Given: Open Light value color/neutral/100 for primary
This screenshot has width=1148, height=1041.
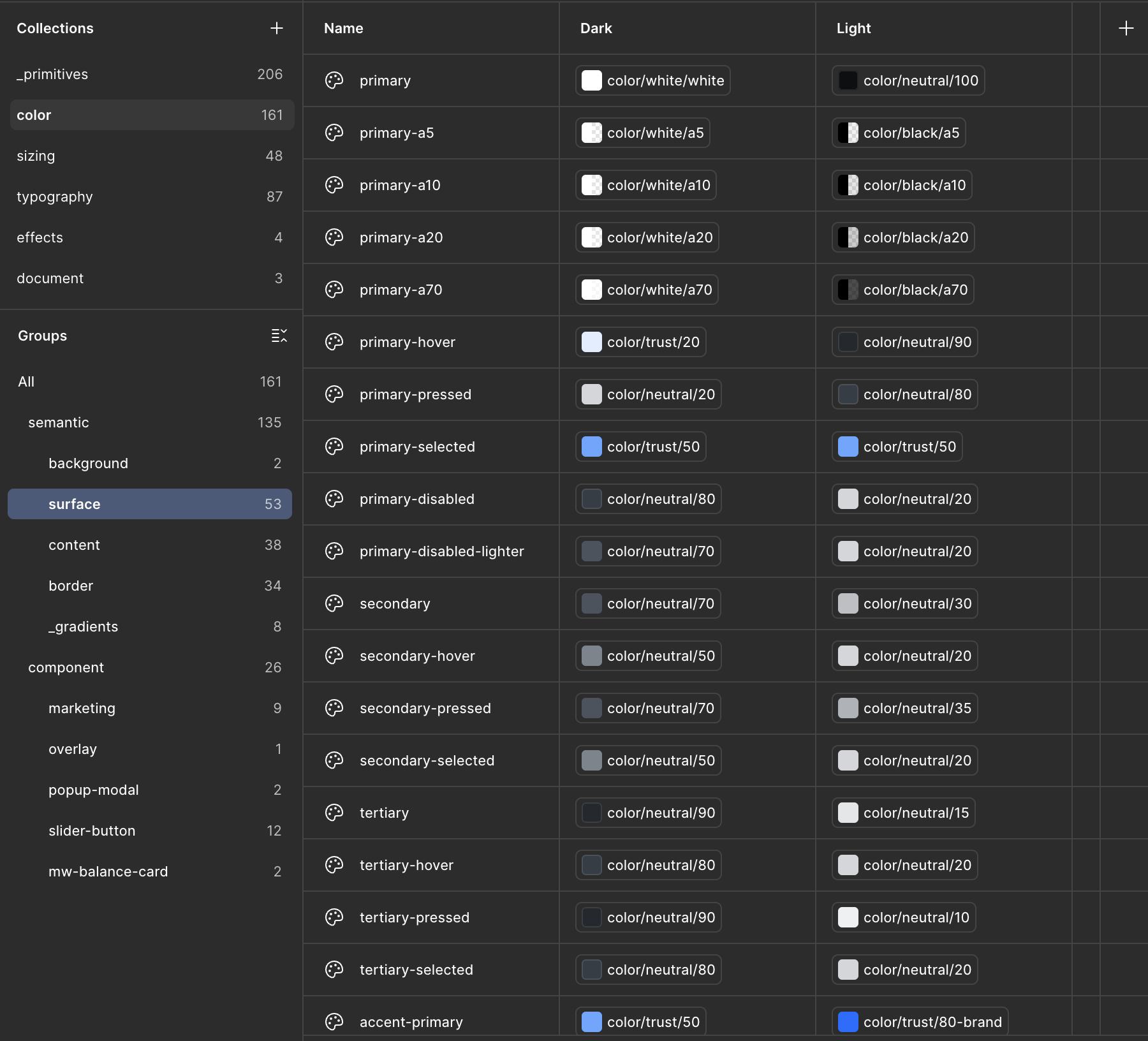Looking at the screenshot, I should coord(908,80).
